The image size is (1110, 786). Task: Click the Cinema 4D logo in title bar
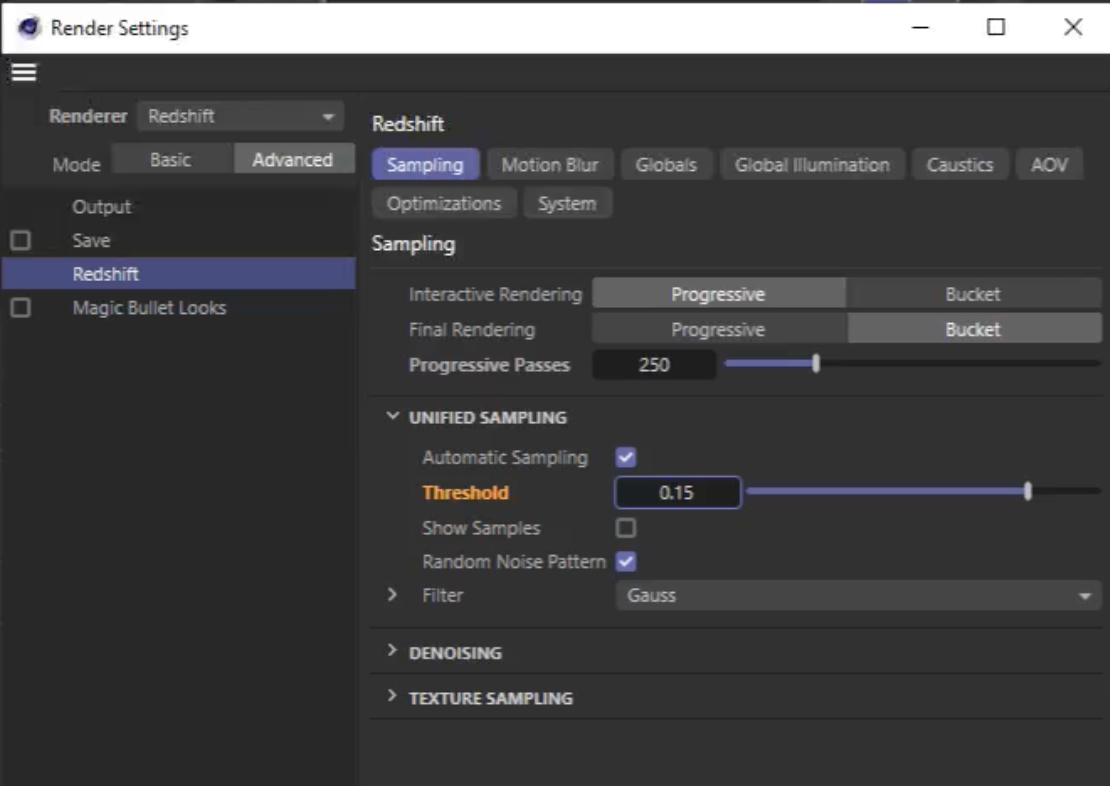pos(30,28)
